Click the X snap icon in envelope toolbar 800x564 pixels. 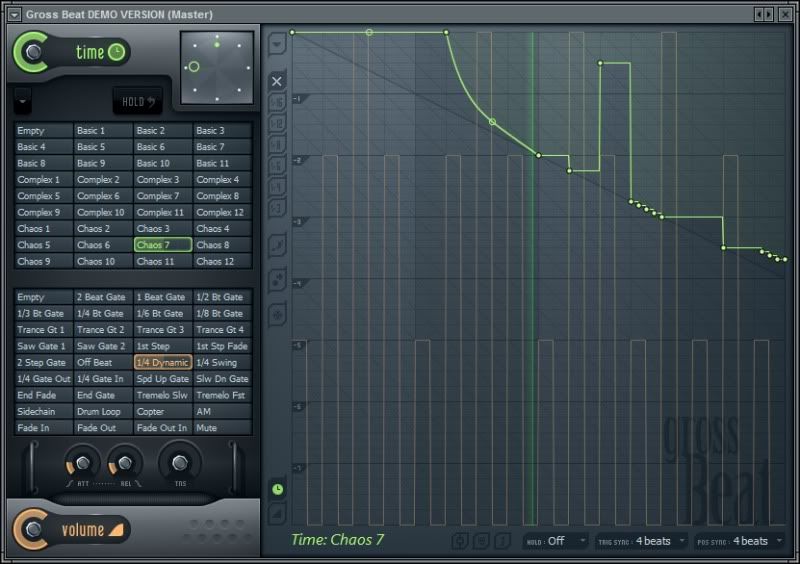click(277, 81)
